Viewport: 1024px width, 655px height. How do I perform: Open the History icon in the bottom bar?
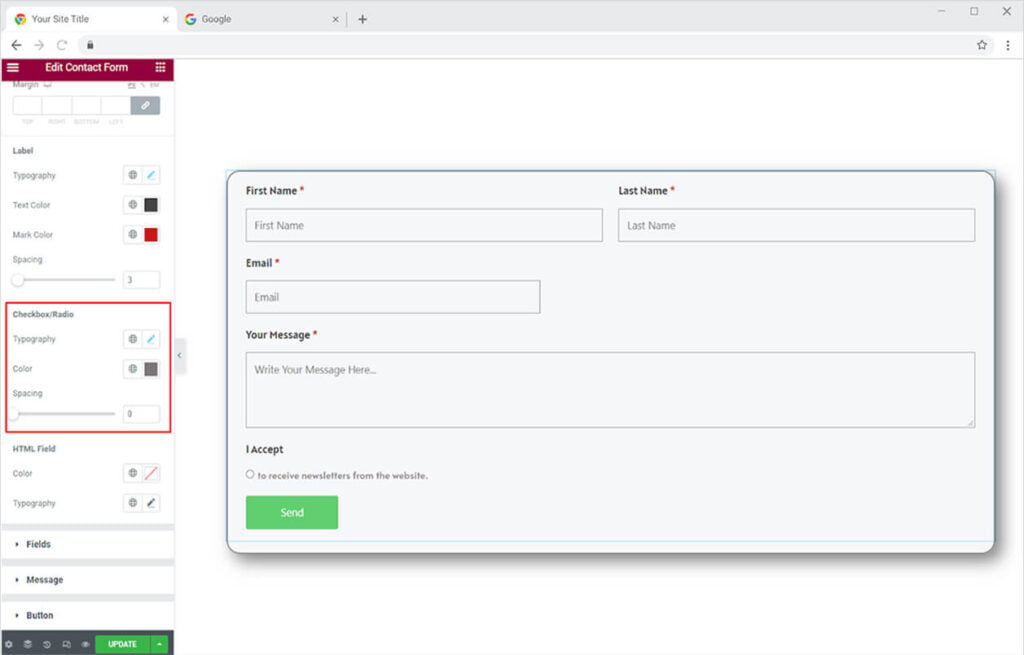click(47, 644)
